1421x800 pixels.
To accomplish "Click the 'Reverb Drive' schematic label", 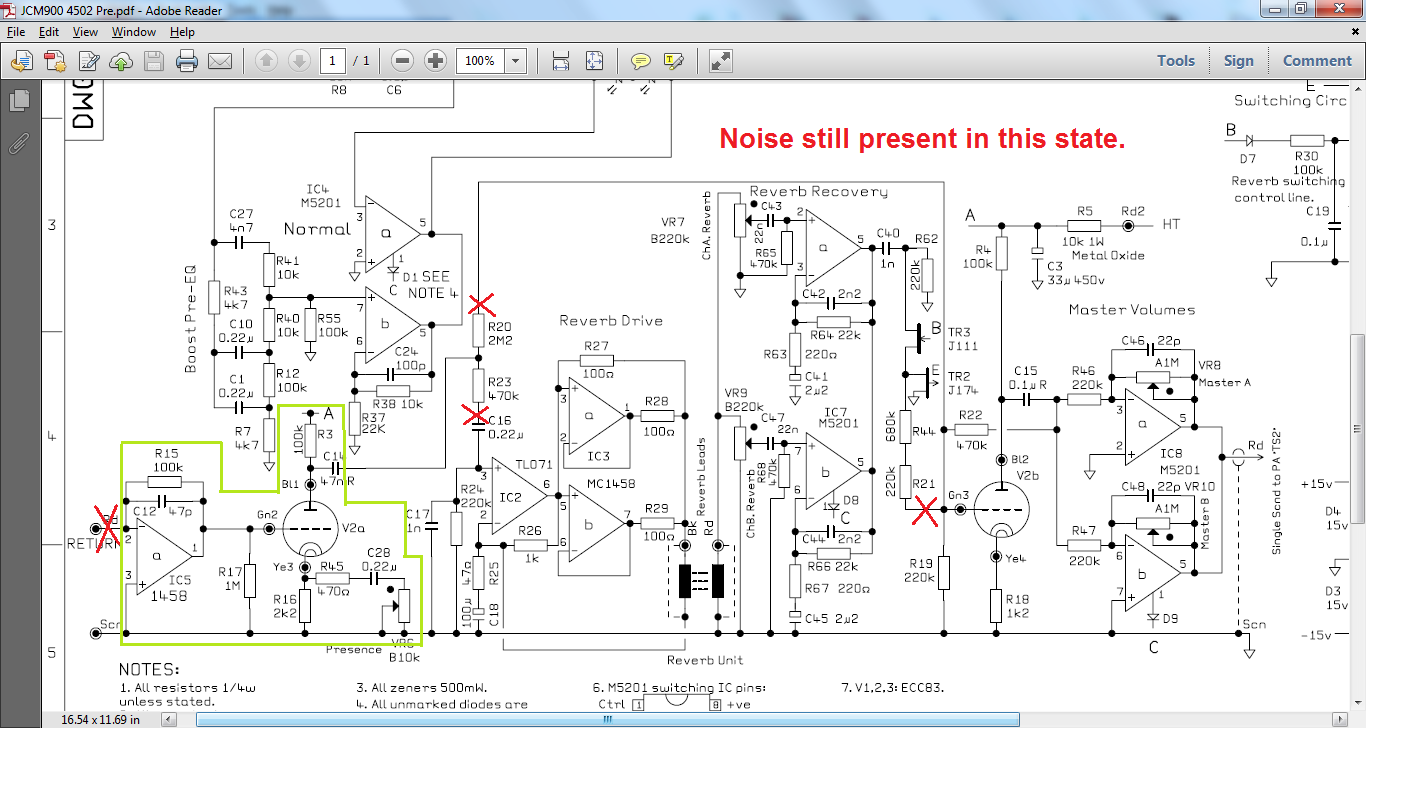I will point(611,321).
